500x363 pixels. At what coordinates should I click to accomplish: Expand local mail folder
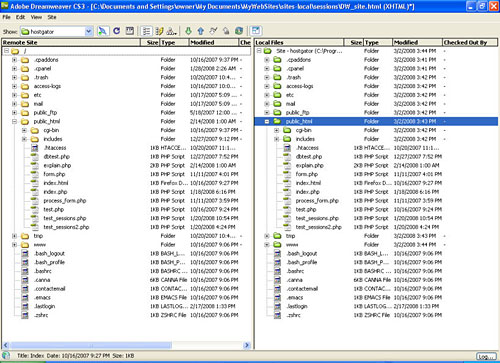coord(267,104)
